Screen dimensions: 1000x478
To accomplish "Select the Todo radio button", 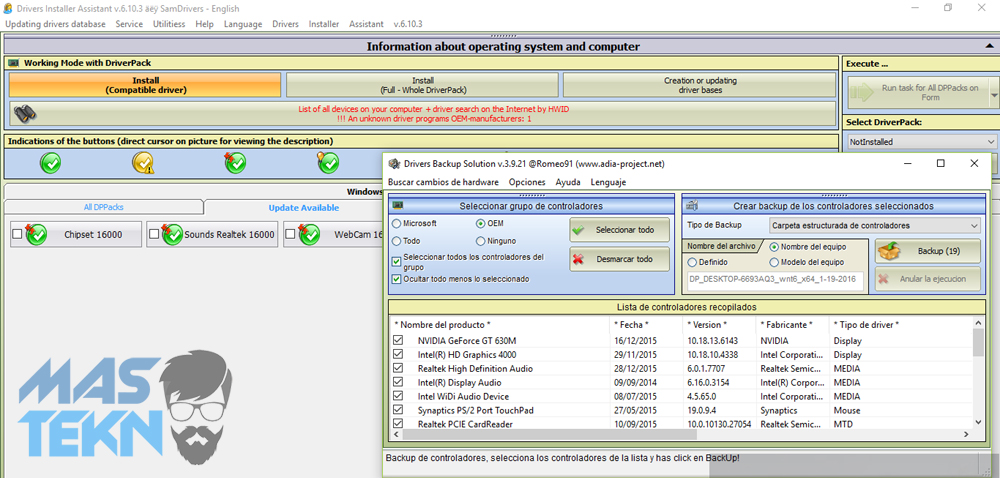I will (x=397, y=241).
